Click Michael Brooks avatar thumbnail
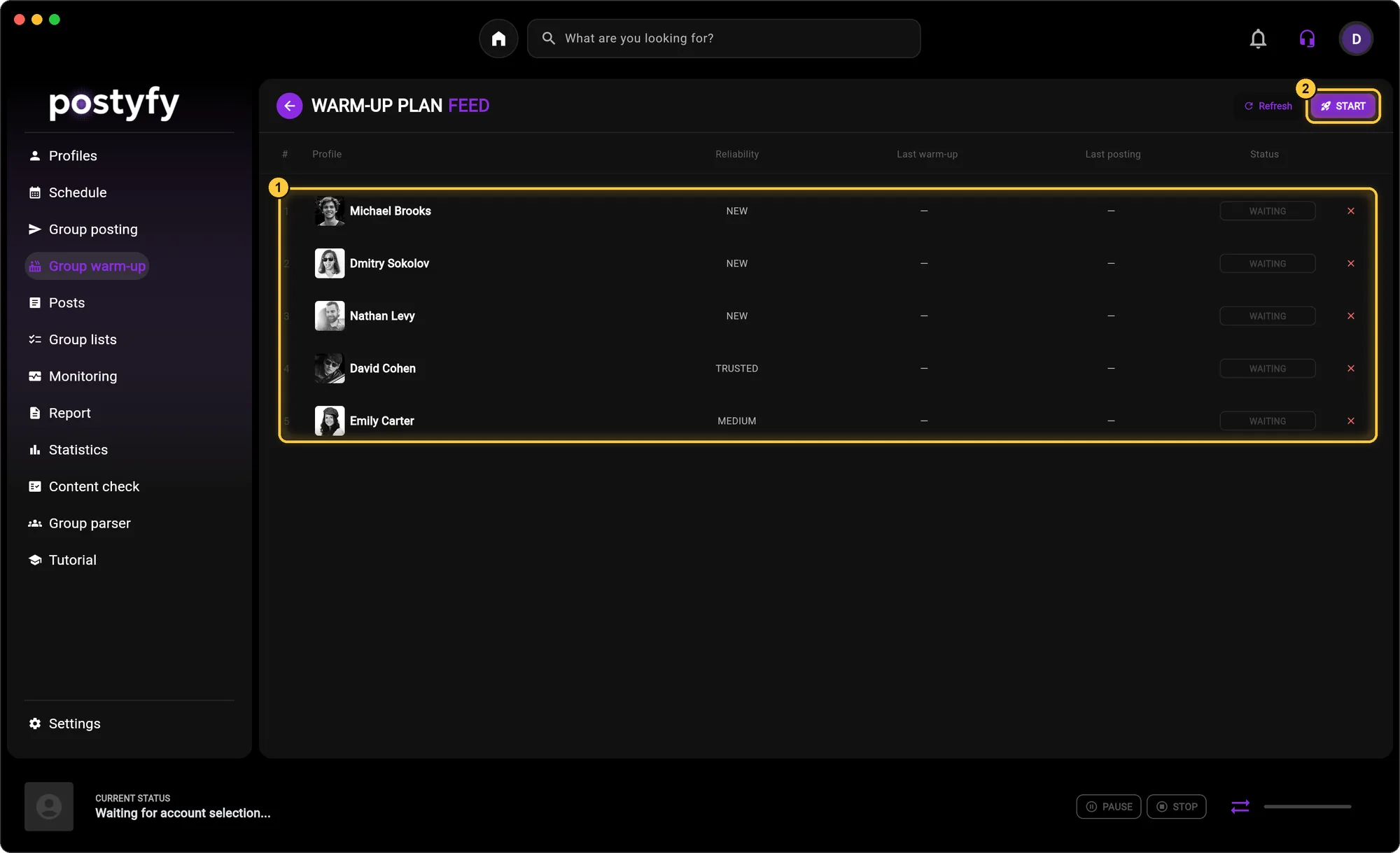Viewport: 1400px width, 853px height. (330, 211)
